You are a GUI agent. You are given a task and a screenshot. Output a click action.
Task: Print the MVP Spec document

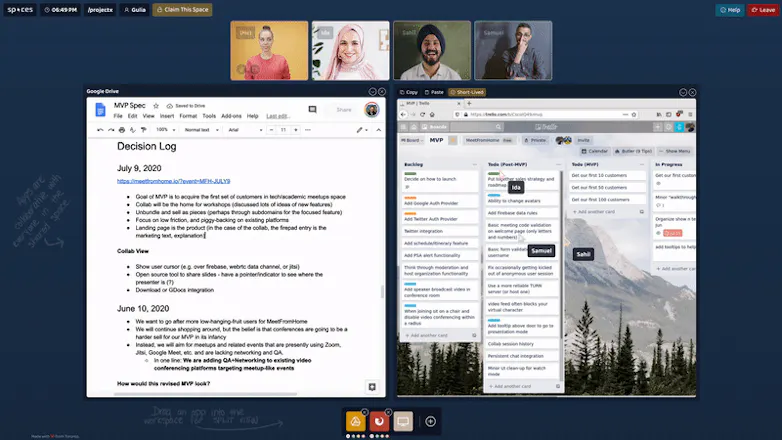[x=122, y=130]
